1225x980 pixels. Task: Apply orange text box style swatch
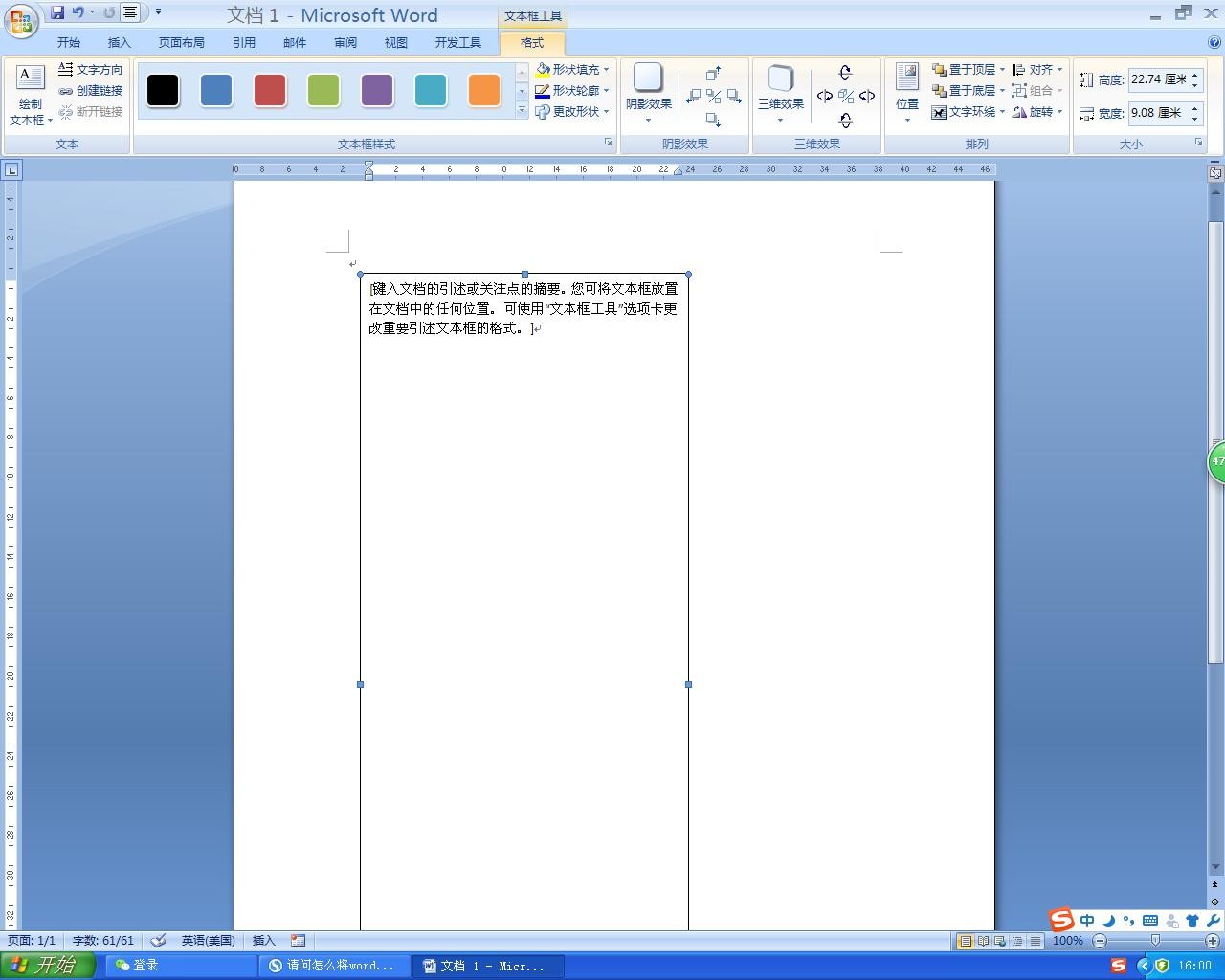(484, 90)
